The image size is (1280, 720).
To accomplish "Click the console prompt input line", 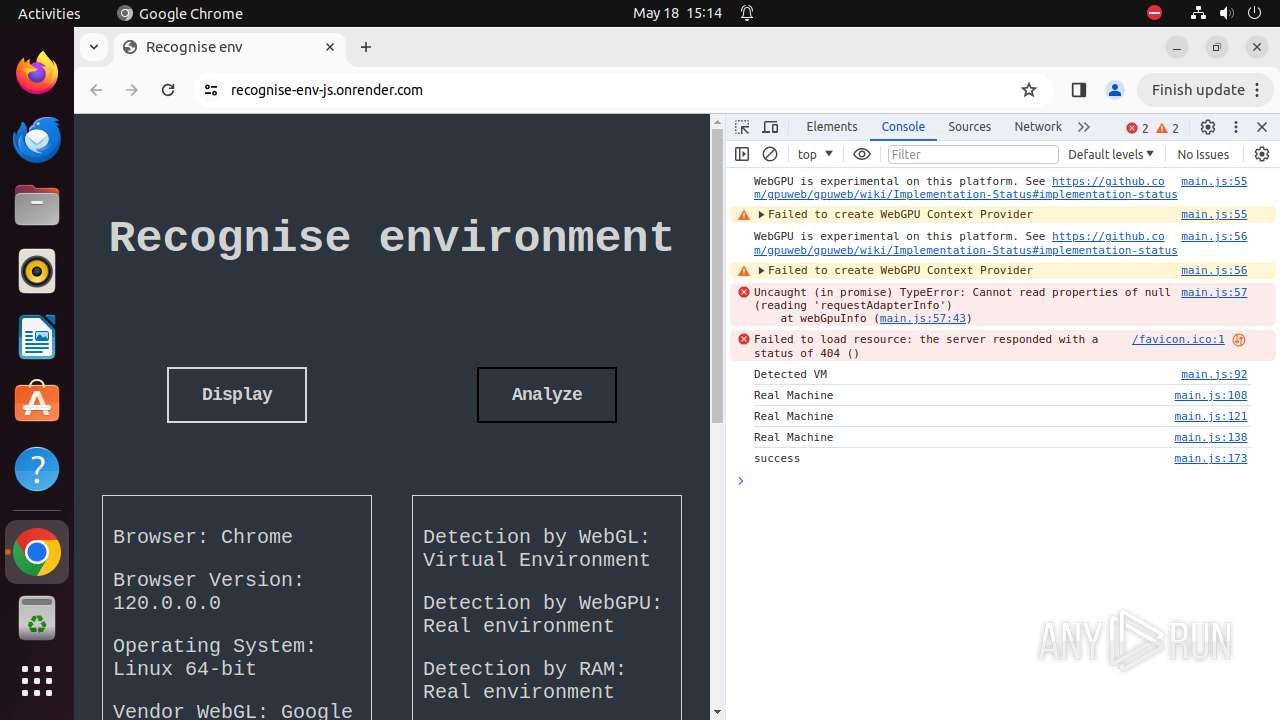I will pos(1000,481).
